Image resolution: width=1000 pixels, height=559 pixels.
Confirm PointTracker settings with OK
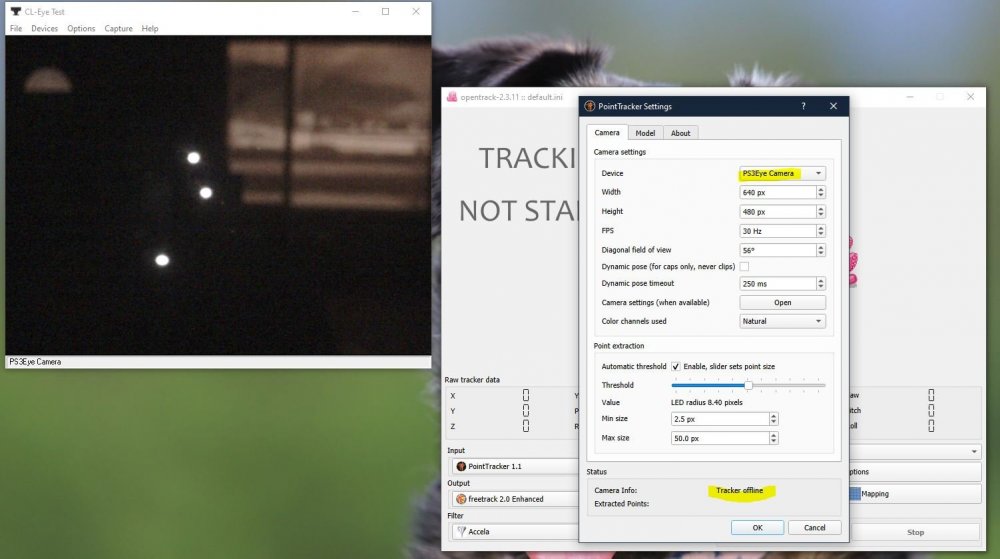(x=757, y=528)
